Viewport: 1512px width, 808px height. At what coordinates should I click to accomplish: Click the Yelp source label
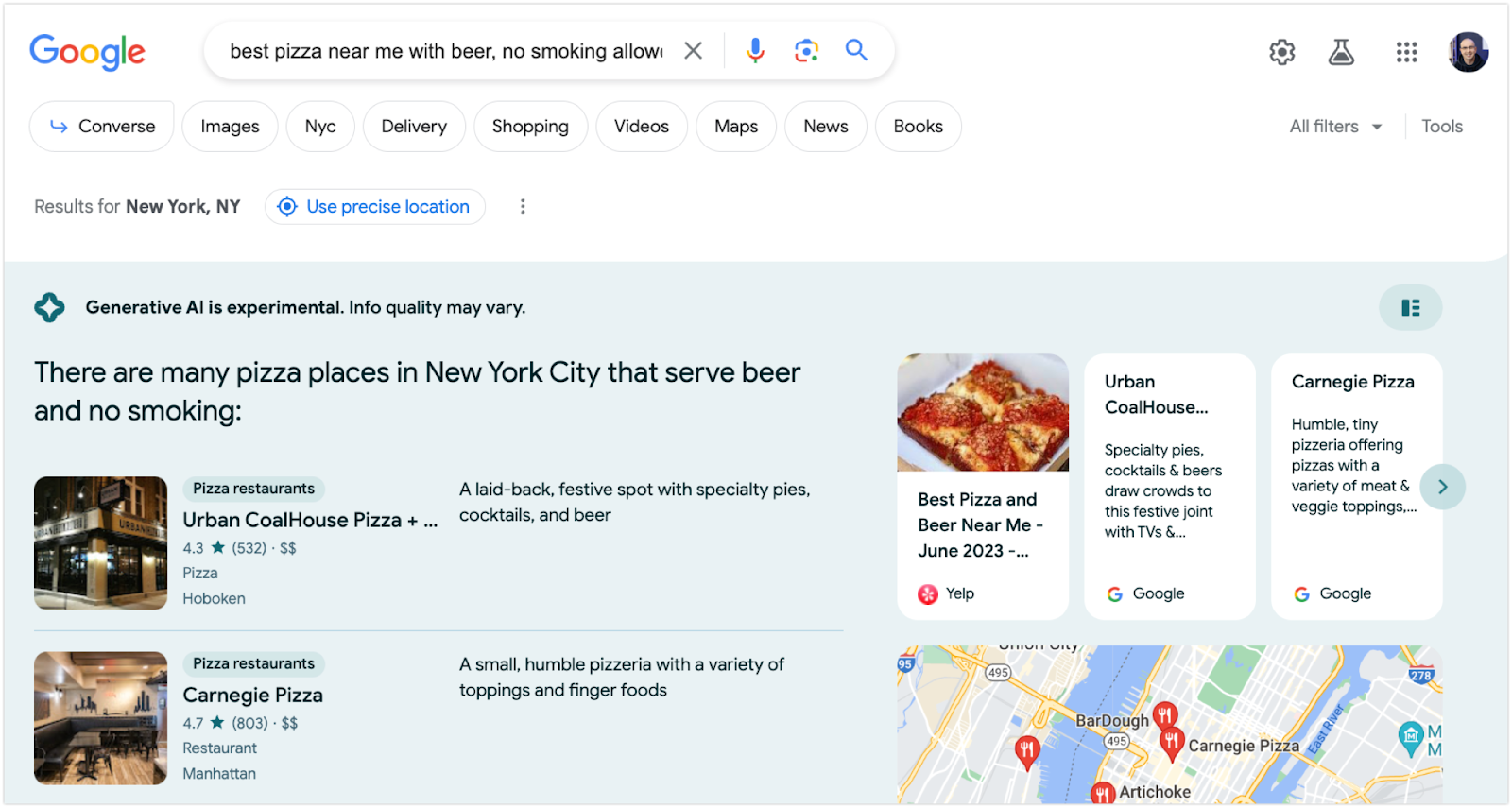(946, 593)
